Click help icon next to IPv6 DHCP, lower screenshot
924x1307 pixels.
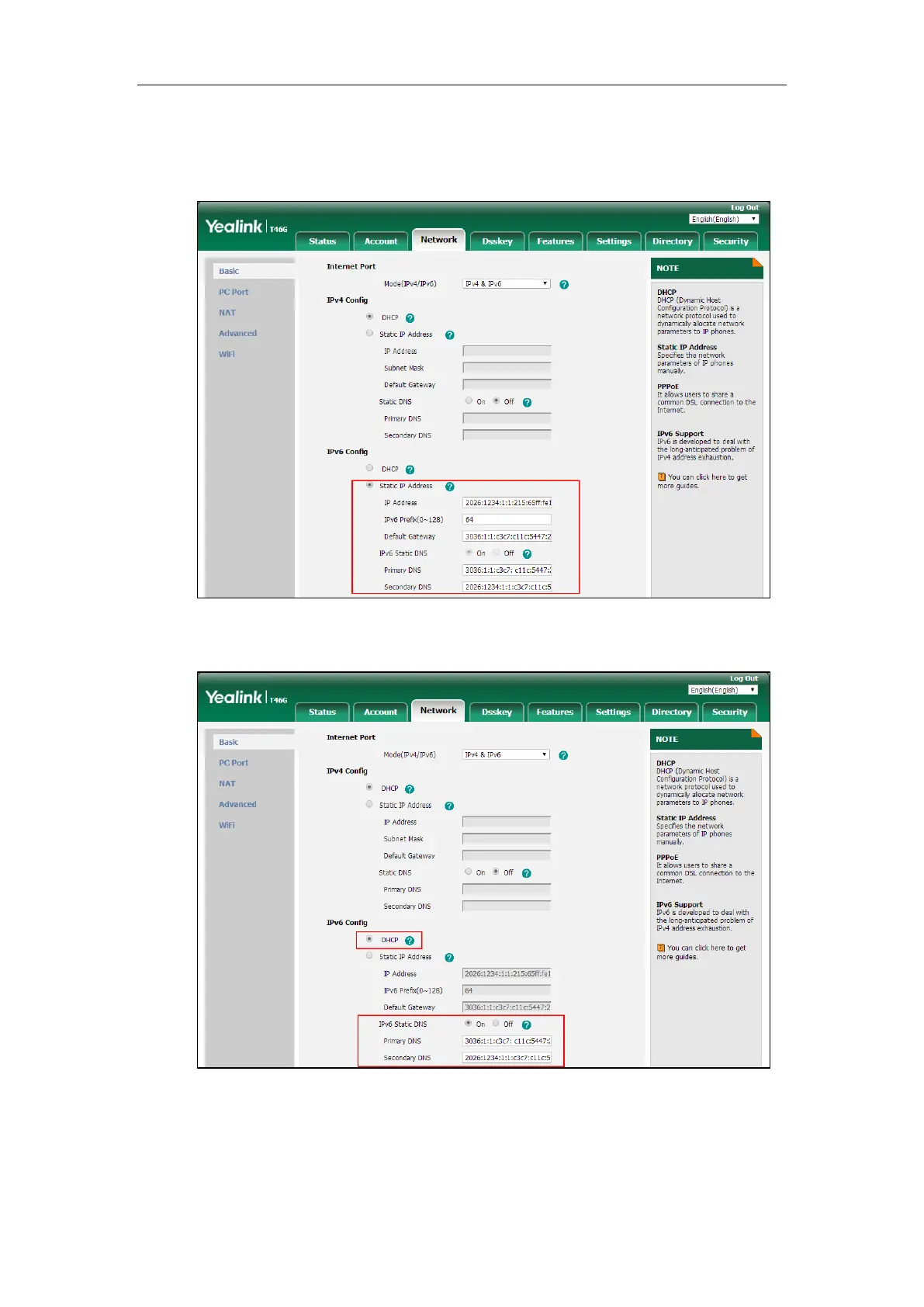[x=410, y=941]
